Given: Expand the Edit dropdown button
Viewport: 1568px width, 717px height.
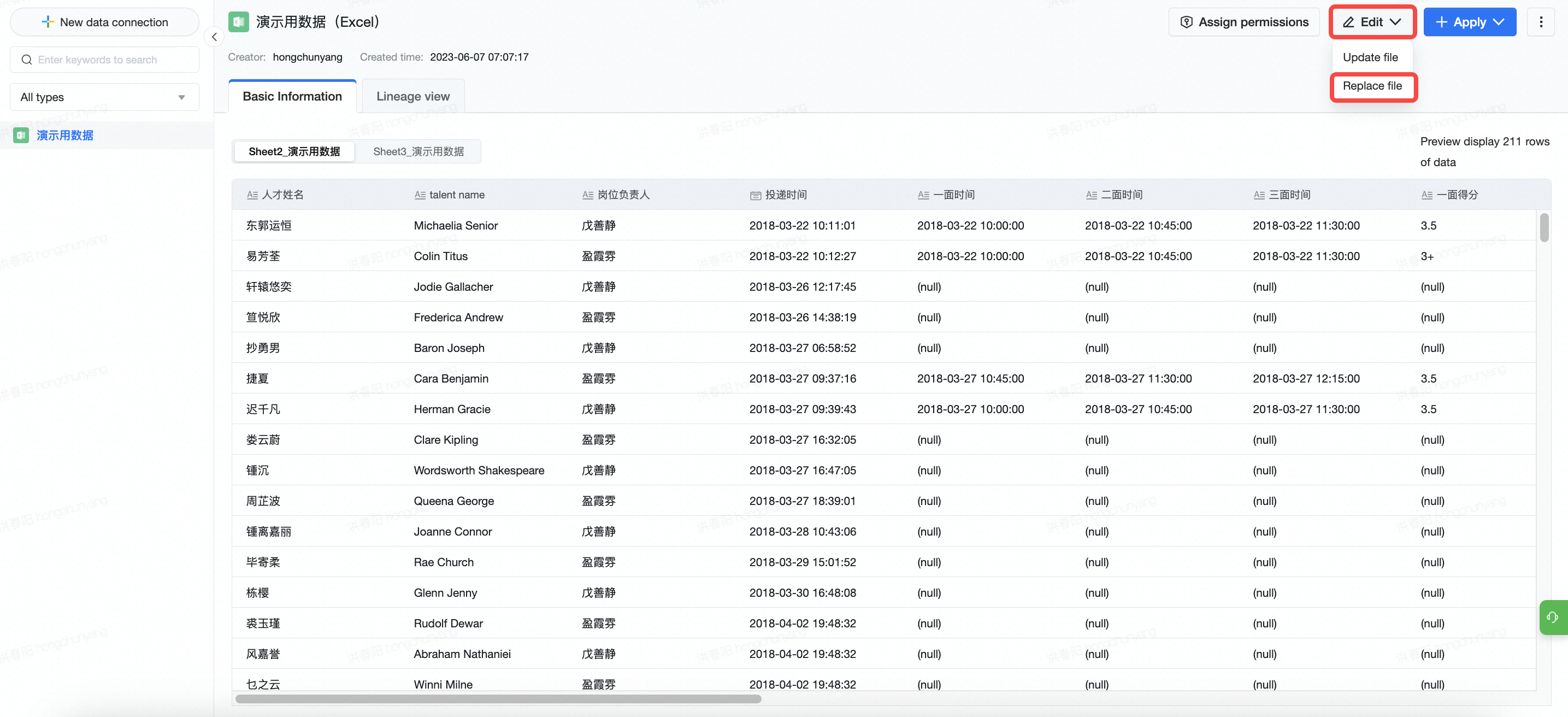Looking at the screenshot, I should coord(1371,22).
